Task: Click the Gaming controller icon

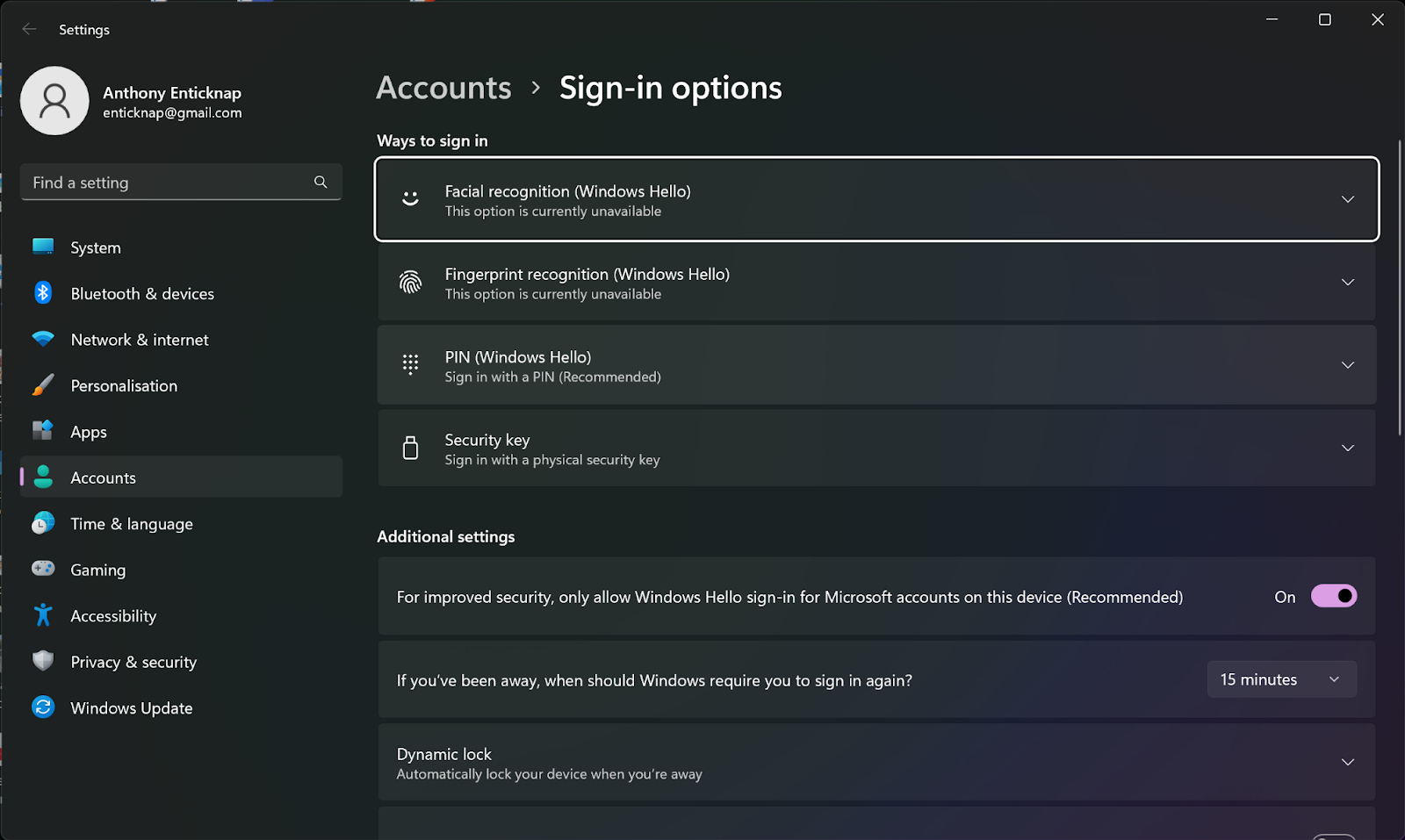Action: tap(43, 569)
